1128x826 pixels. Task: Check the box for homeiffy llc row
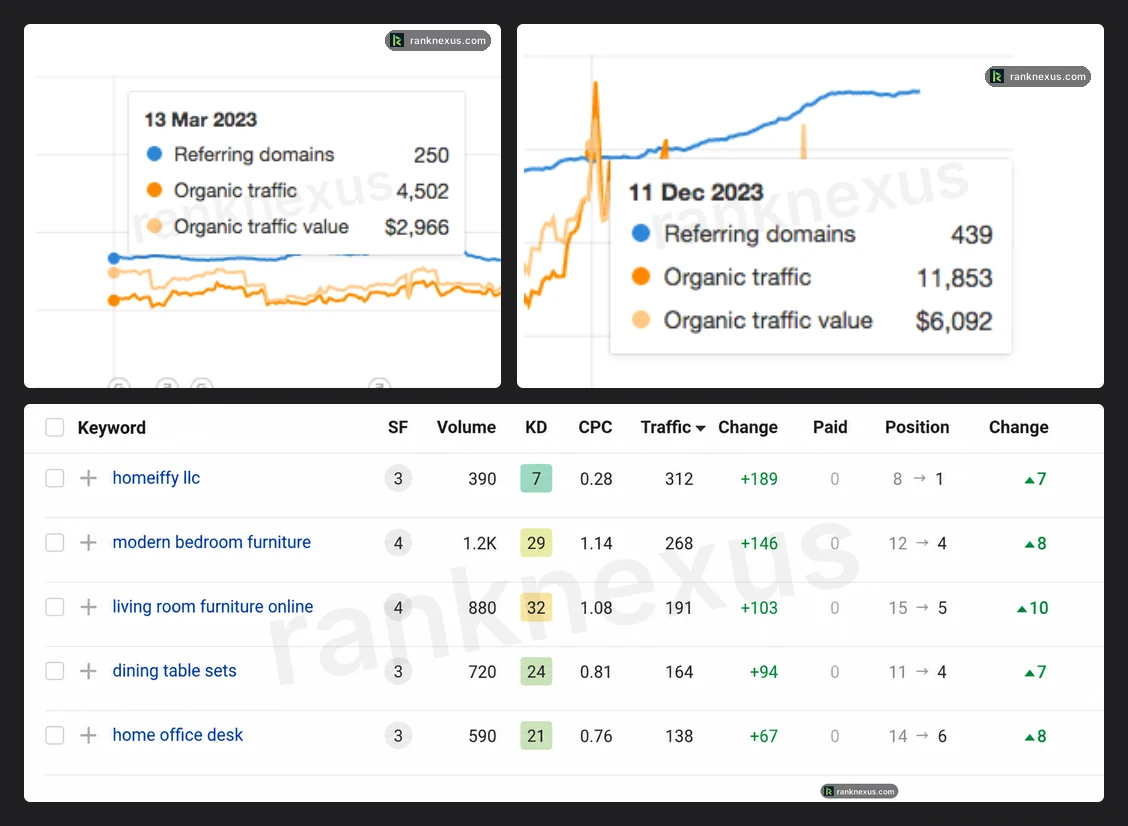pos(55,478)
